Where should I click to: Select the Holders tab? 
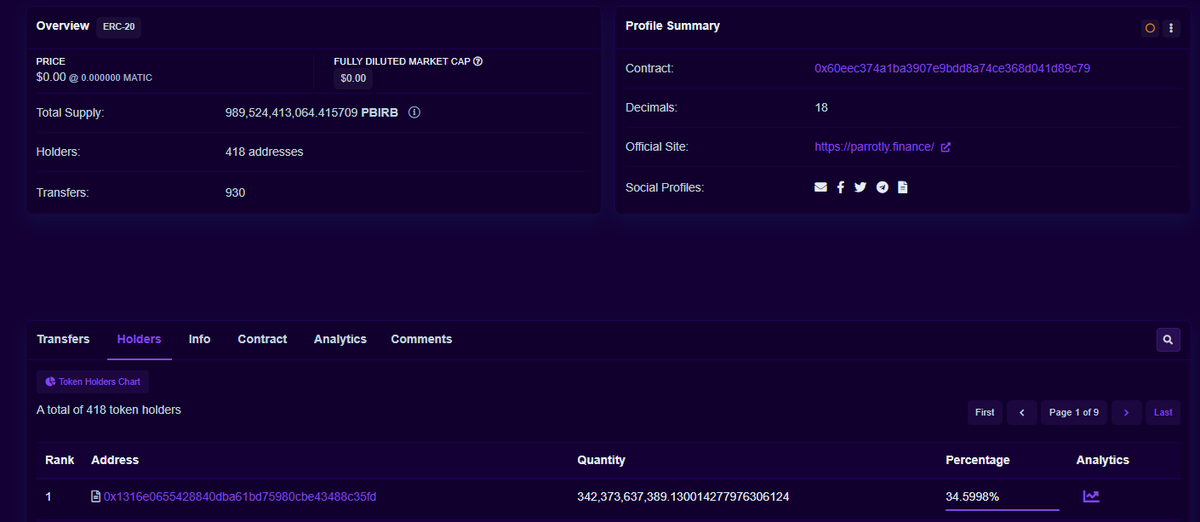click(x=139, y=339)
